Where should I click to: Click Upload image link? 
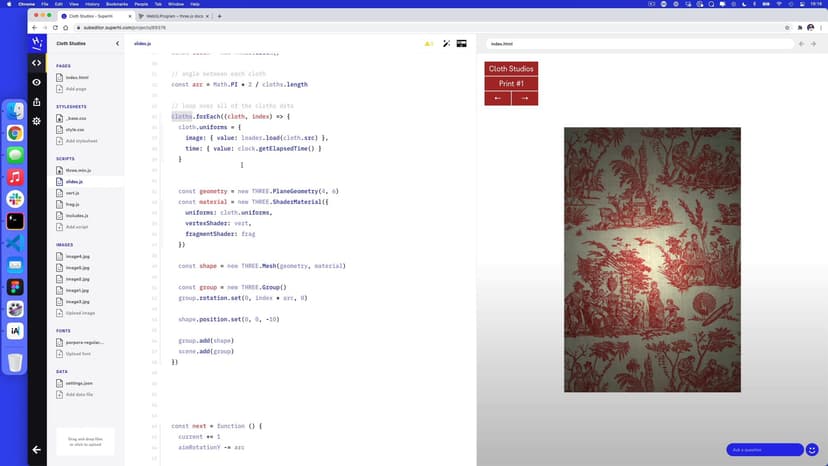tap(79, 313)
